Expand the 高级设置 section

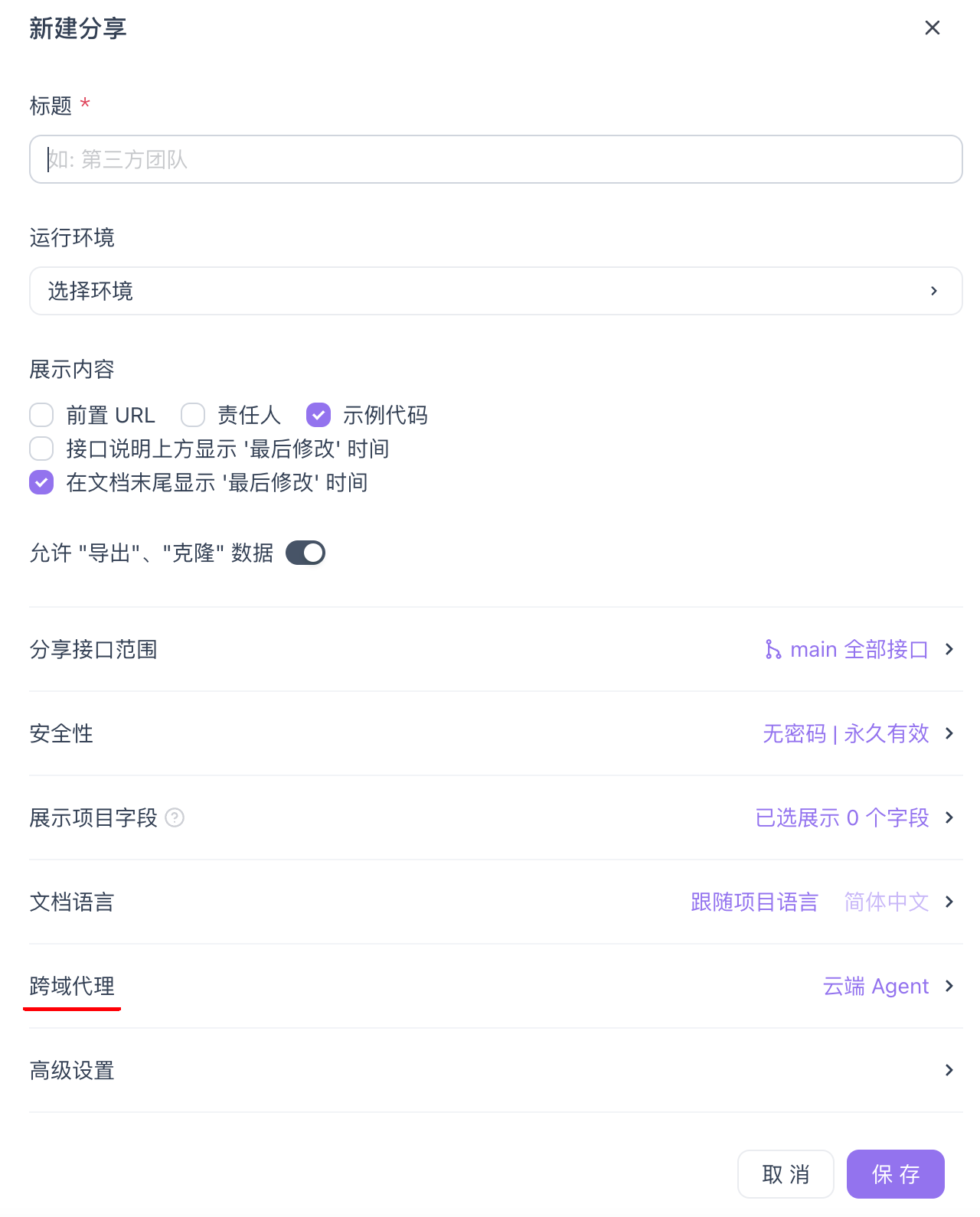coord(949,1070)
